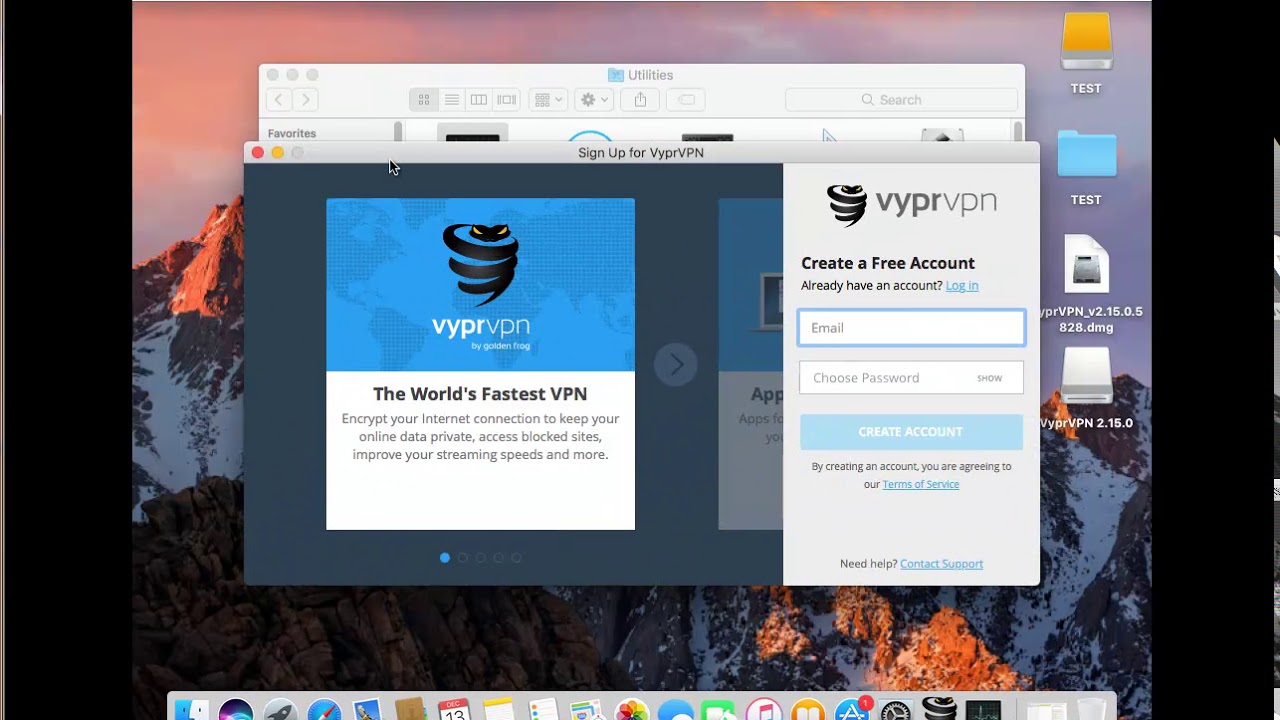
Task: Advance carousel with next arrow button
Action: click(676, 365)
